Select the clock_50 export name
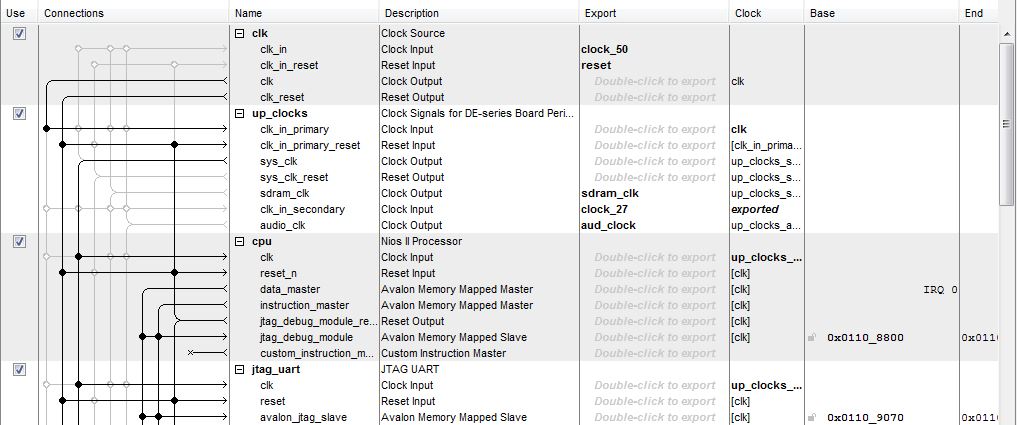Image resolution: width=1017 pixels, height=425 pixels. 604,49
